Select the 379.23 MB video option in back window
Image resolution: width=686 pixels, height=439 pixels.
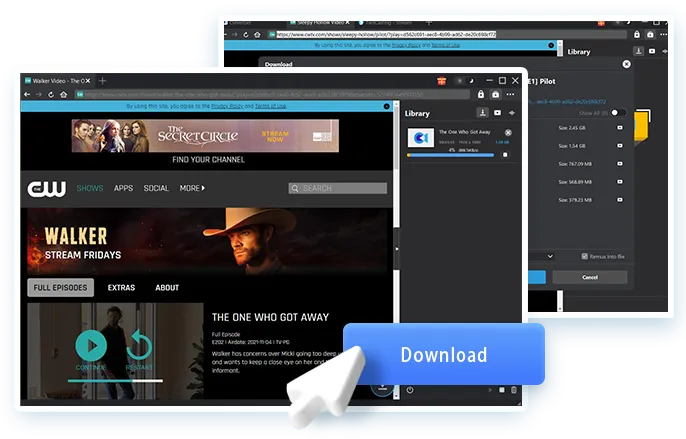tap(620, 200)
